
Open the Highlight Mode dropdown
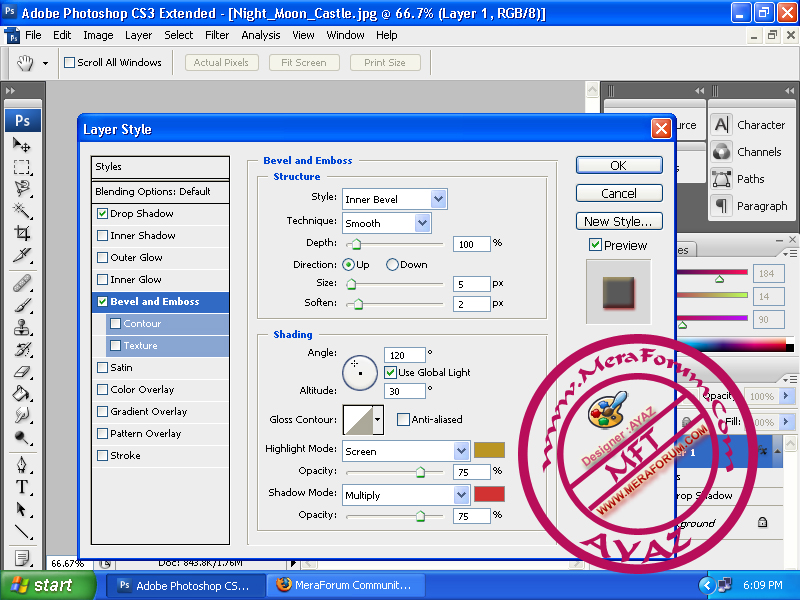461,451
